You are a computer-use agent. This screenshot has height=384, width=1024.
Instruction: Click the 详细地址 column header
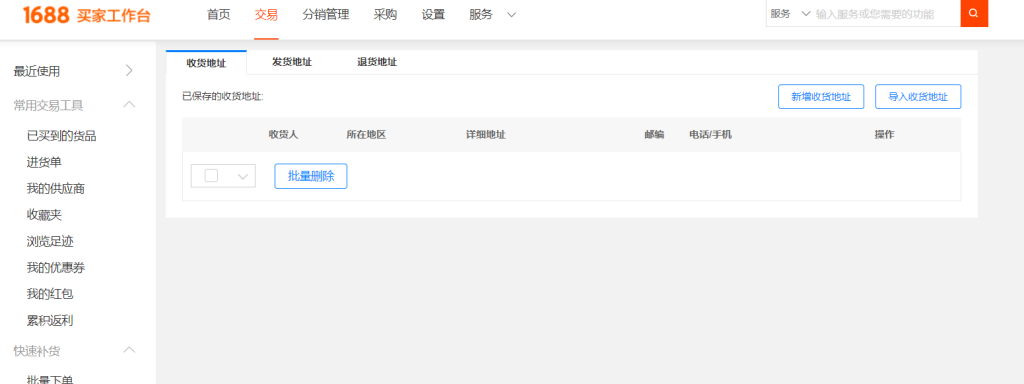[486, 135]
